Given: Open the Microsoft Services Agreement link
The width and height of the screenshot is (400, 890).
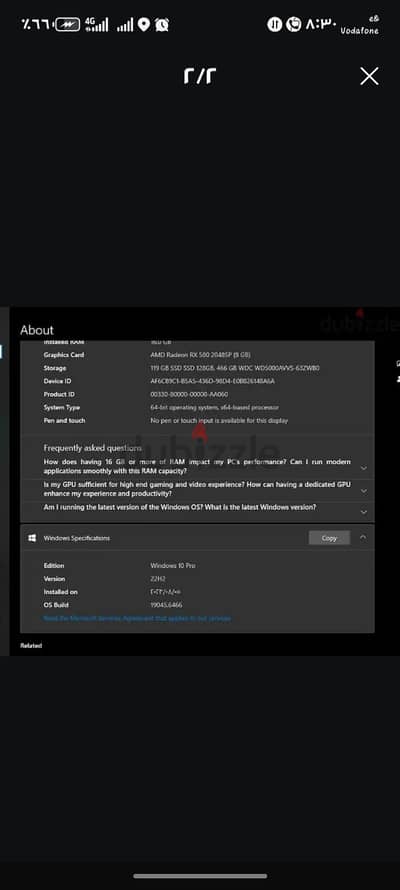Looking at the screenshot, I should pyautogui.click(x=137, y=618).
